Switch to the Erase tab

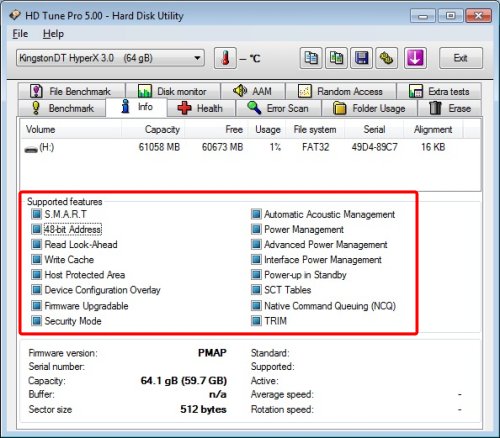[450, 108]
